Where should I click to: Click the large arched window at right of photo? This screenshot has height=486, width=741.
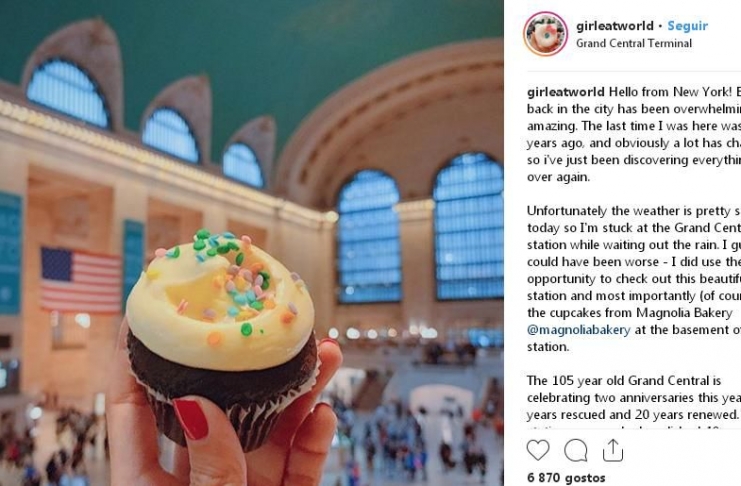click(x=468, y=226)
